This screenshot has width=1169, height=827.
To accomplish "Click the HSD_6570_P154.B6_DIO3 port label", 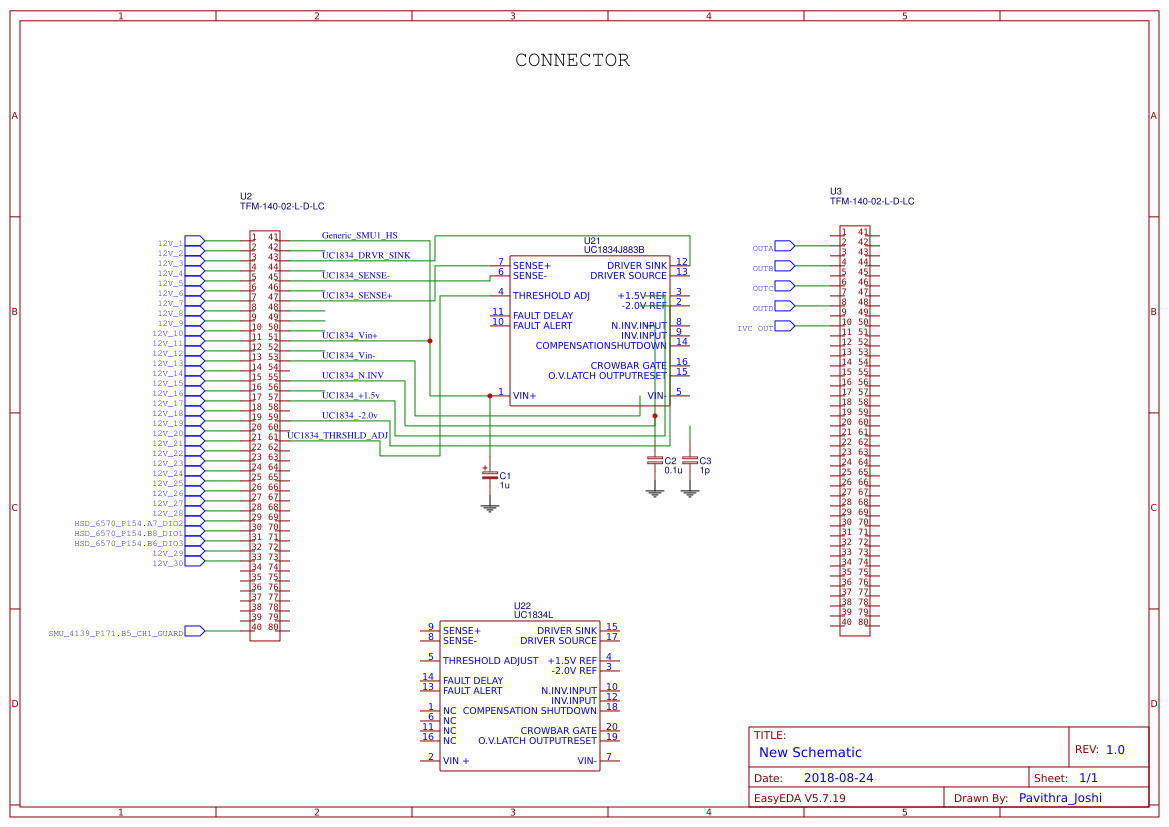I will (x=128, y=544).
